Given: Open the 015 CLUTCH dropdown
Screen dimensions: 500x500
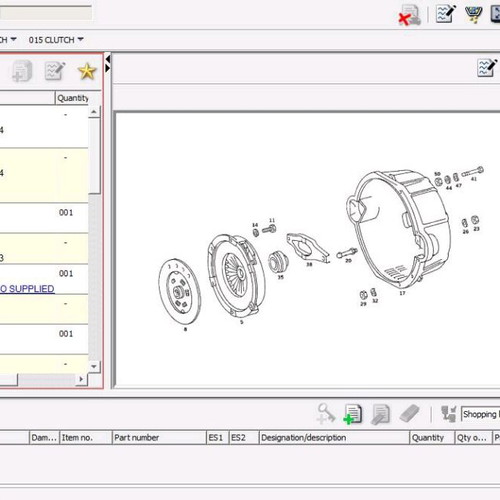Looking at the screenshot, I should pos(56,40).
